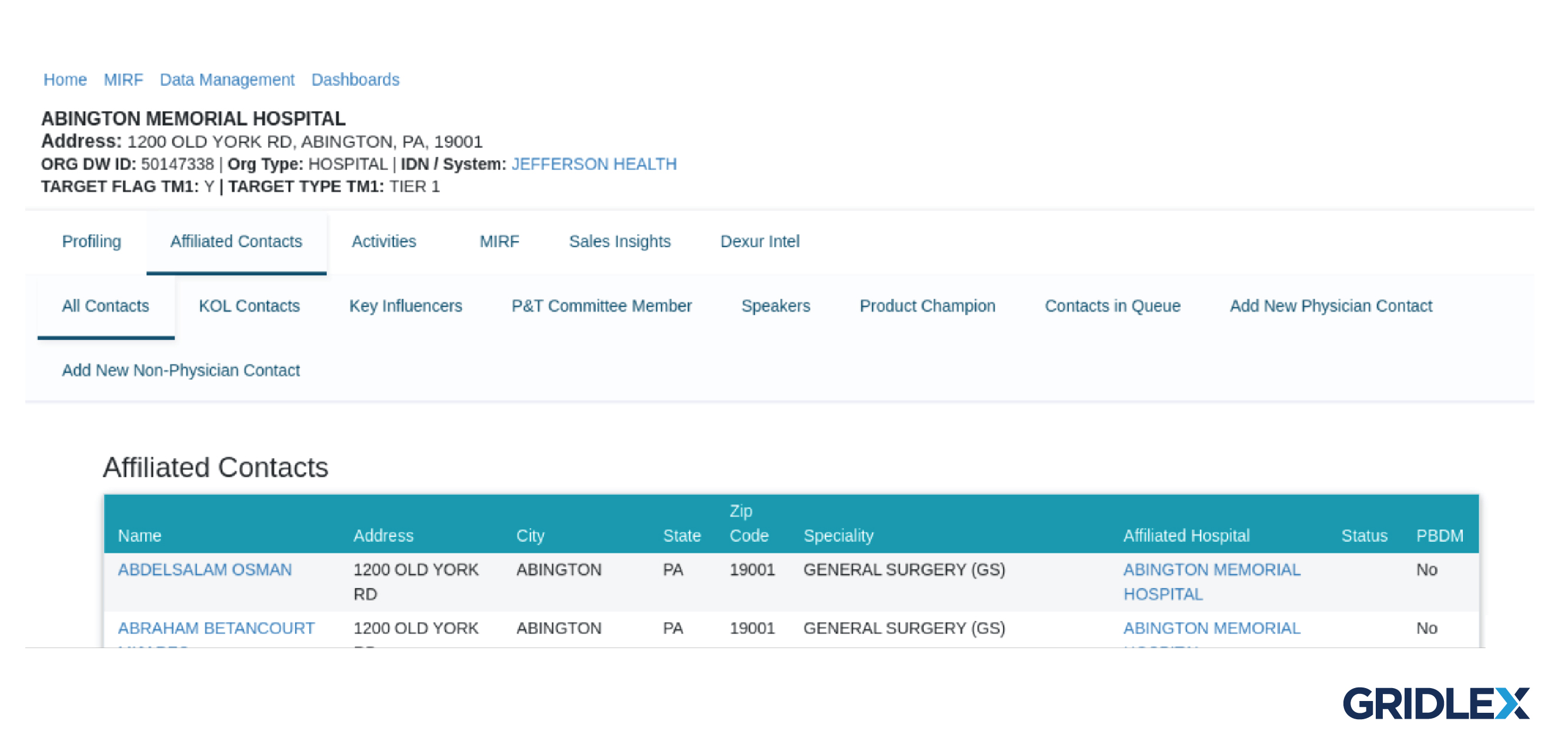Open Contacts in Queue
This screenshot has height=751, width=1568.
click(1112, 306)
